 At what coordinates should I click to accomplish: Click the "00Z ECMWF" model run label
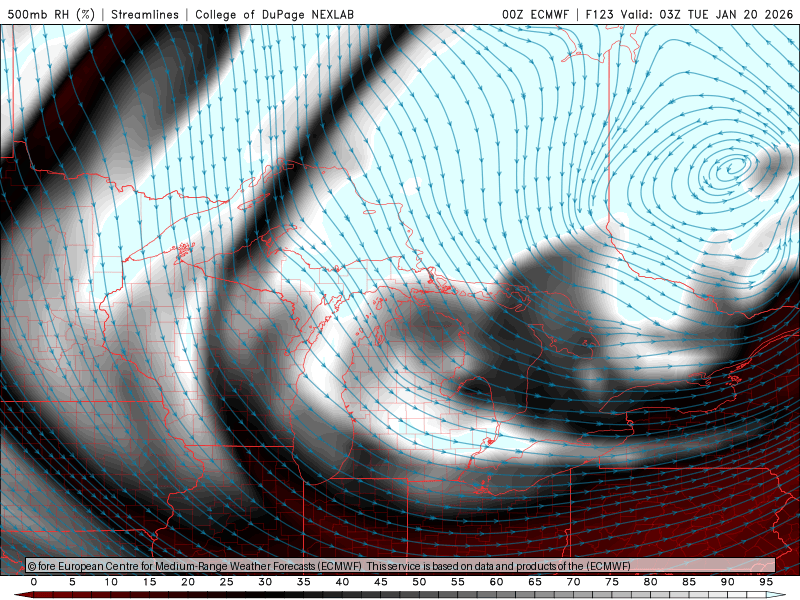click(x=535, y=14)
